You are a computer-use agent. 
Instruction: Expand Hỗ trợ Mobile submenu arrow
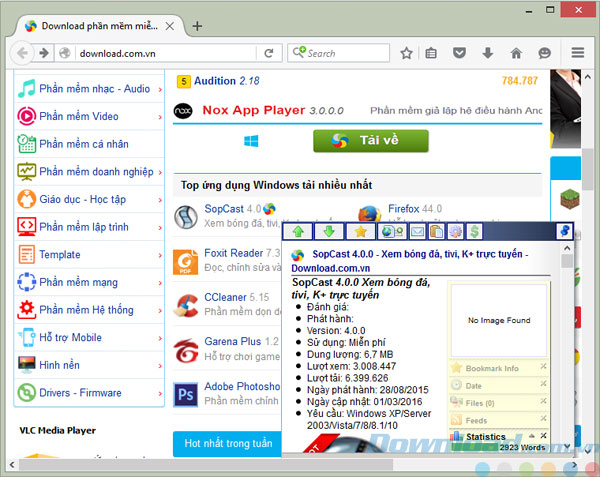(x=160, y=338)
